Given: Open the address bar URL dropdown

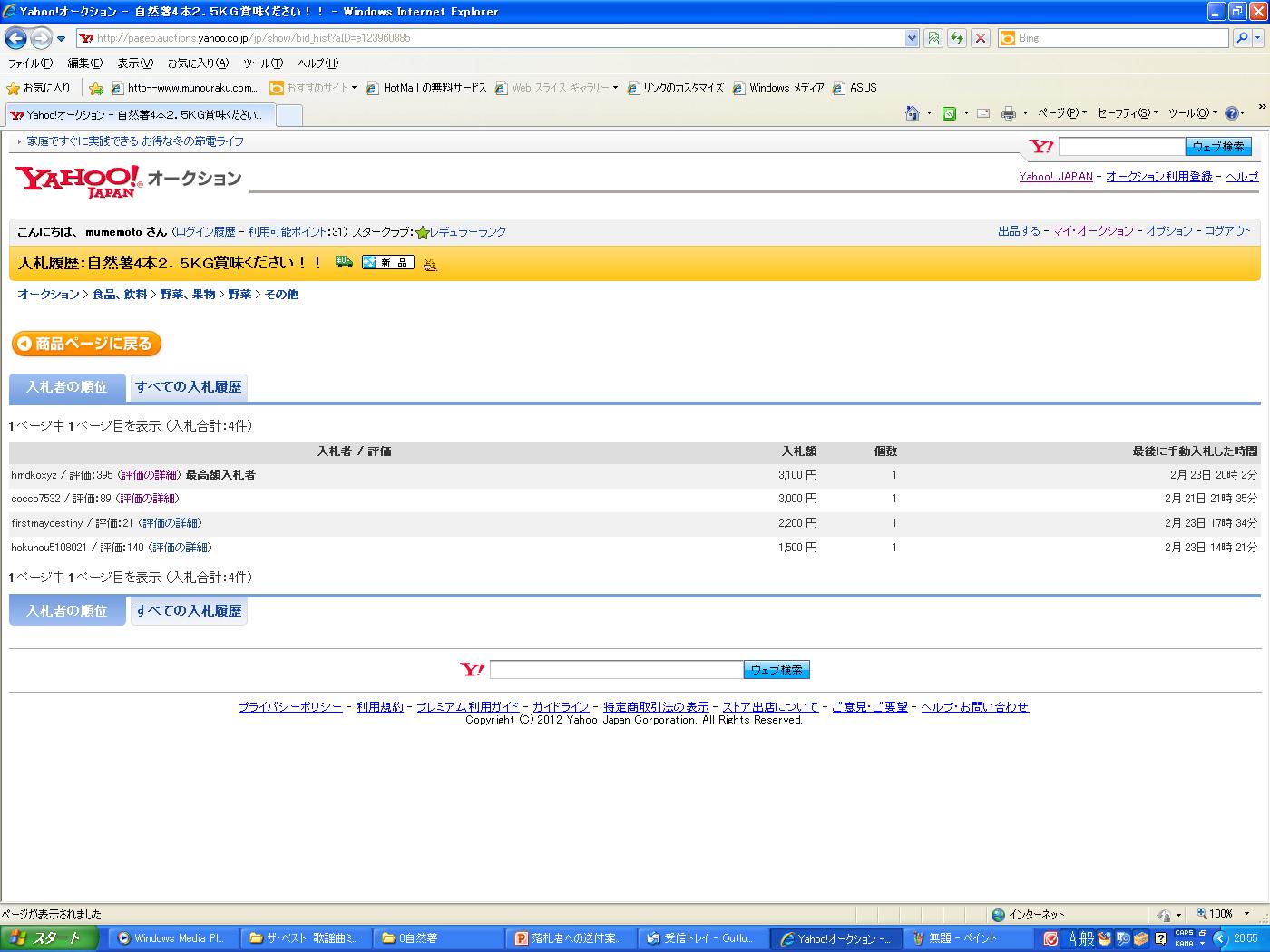Looking at the screenshot, I should point(912,38).
